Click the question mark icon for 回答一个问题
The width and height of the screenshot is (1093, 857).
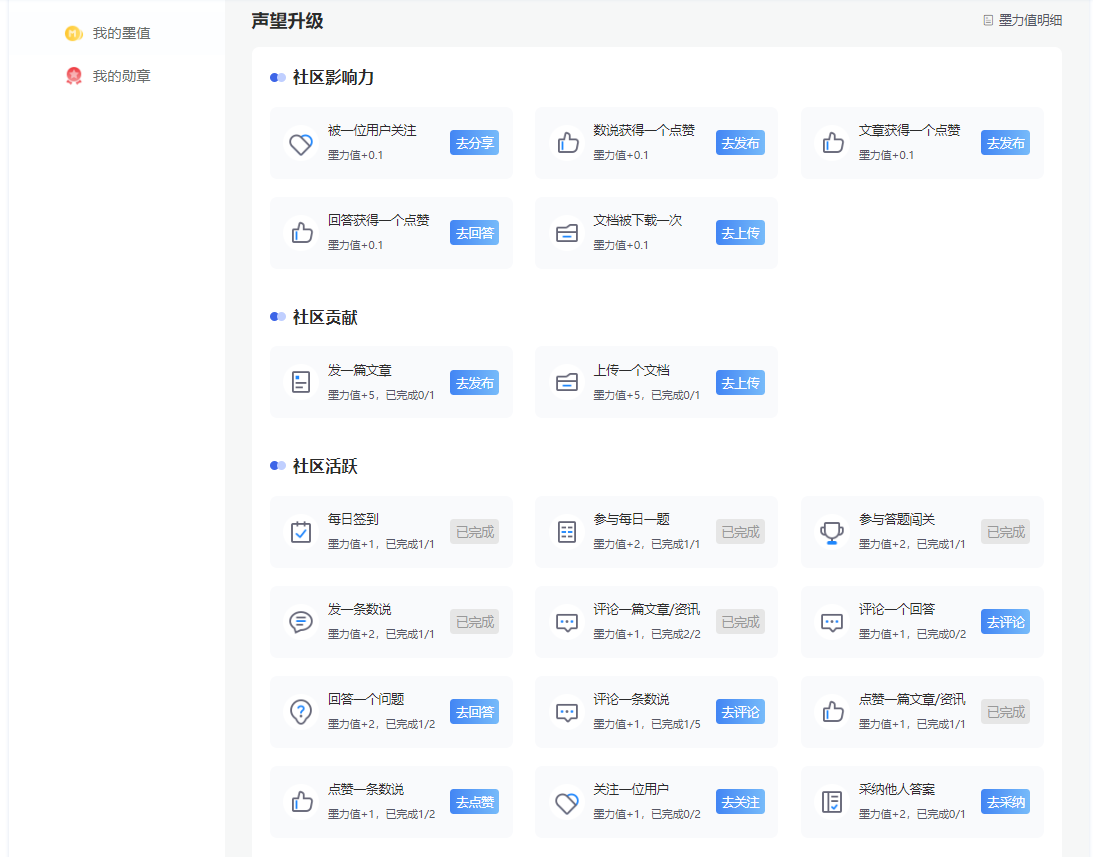click(301, 712)
